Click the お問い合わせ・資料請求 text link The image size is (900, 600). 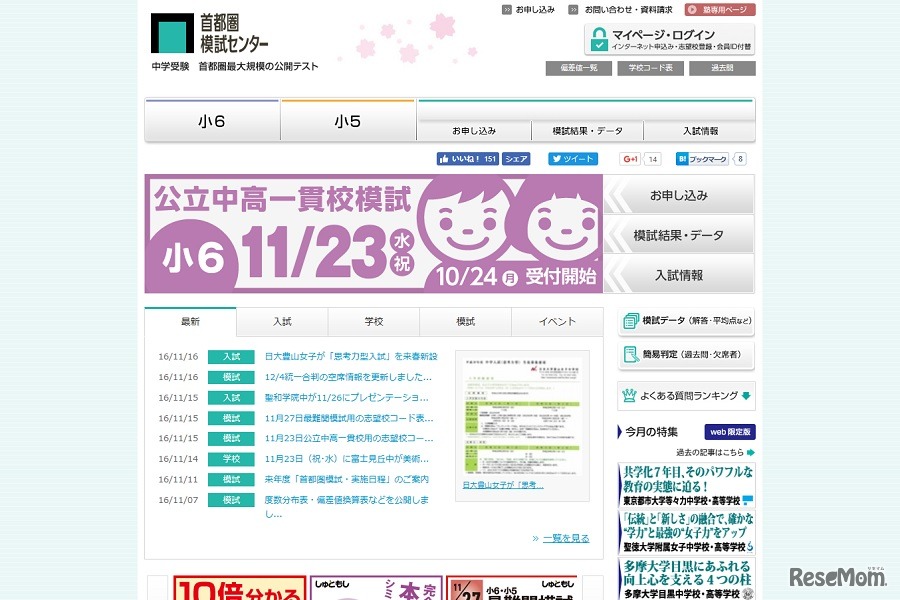(x=629, y=10)
